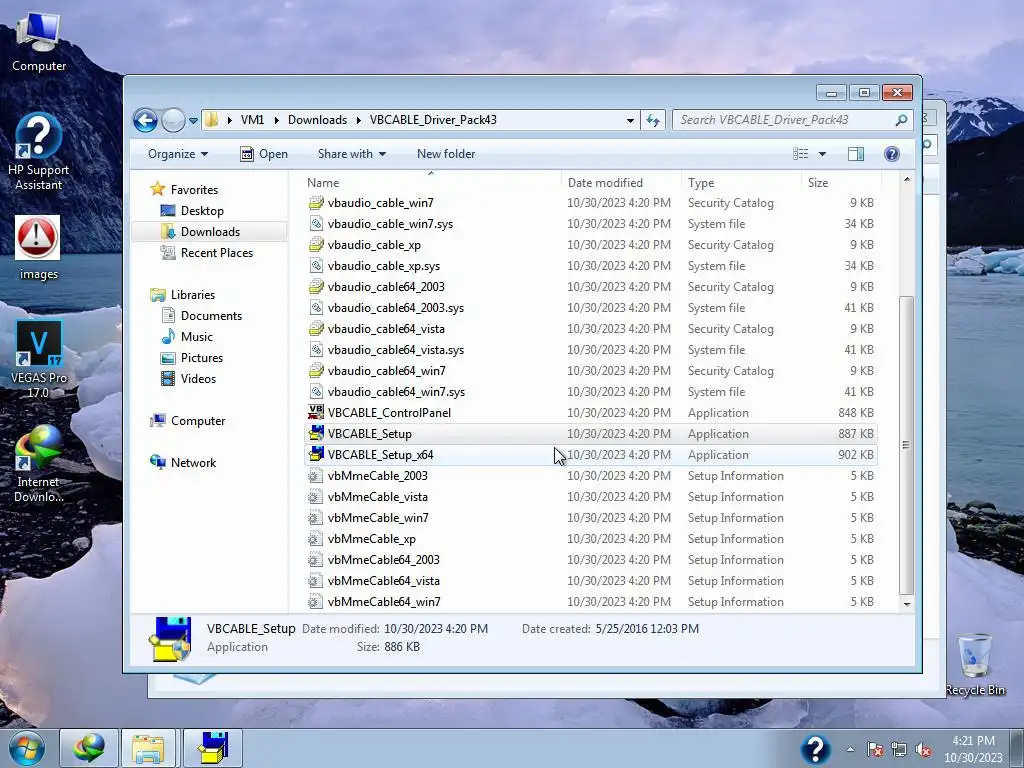Open the Action Center flag tray icon
Screen dimensions: 1024x768
pos(875,750)
